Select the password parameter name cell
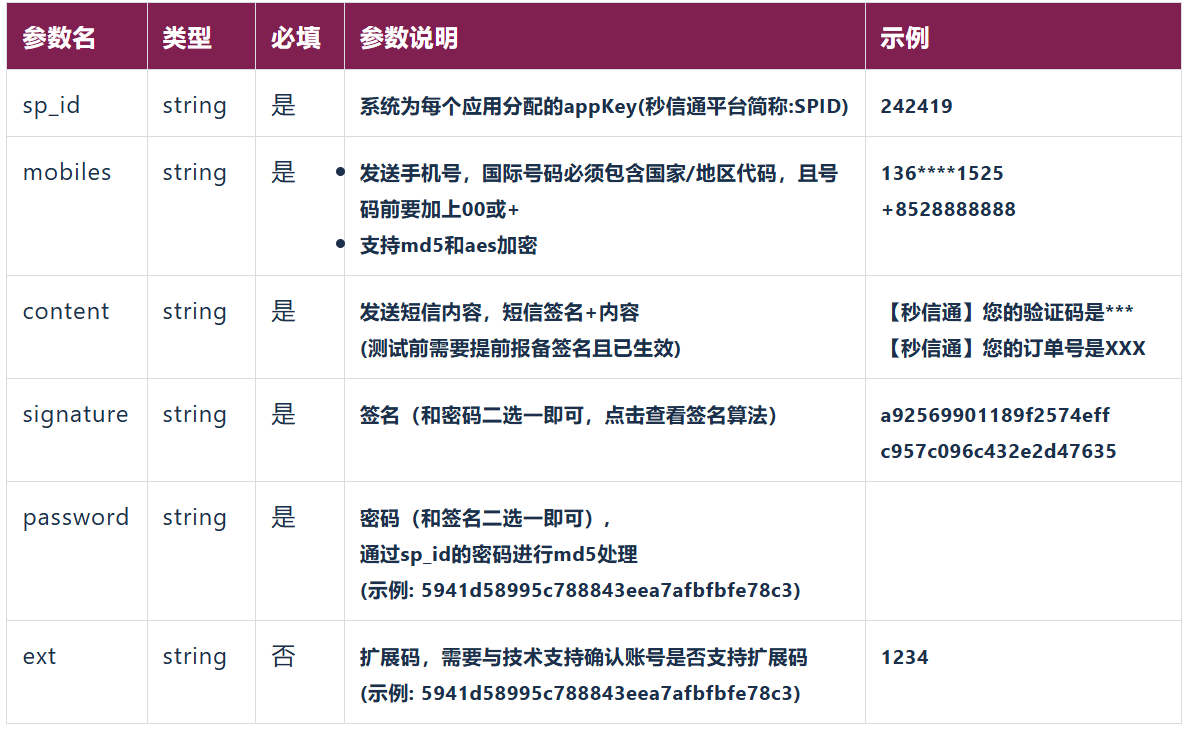 (76, 517)
